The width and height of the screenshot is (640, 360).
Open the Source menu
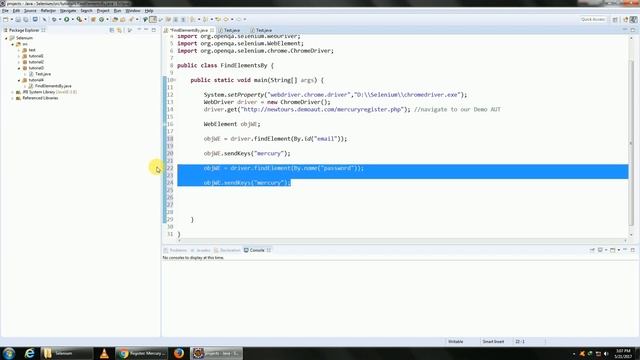(x=30, y=11)
